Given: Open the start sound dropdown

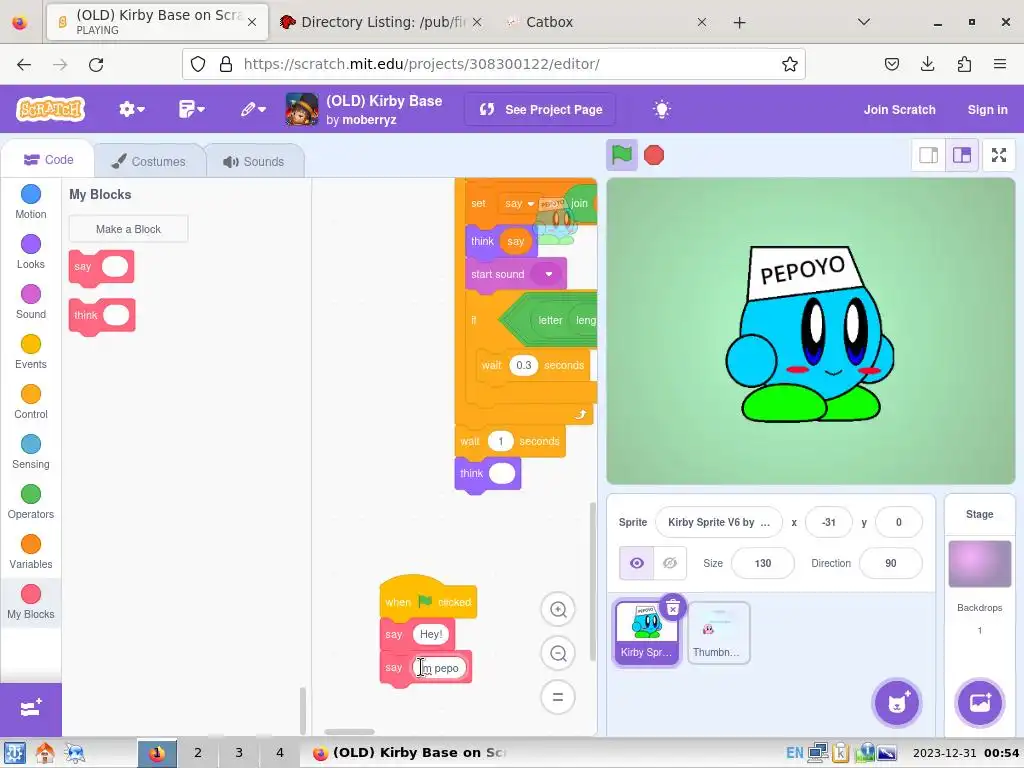Looking at the screenshot, I should 547,274.
